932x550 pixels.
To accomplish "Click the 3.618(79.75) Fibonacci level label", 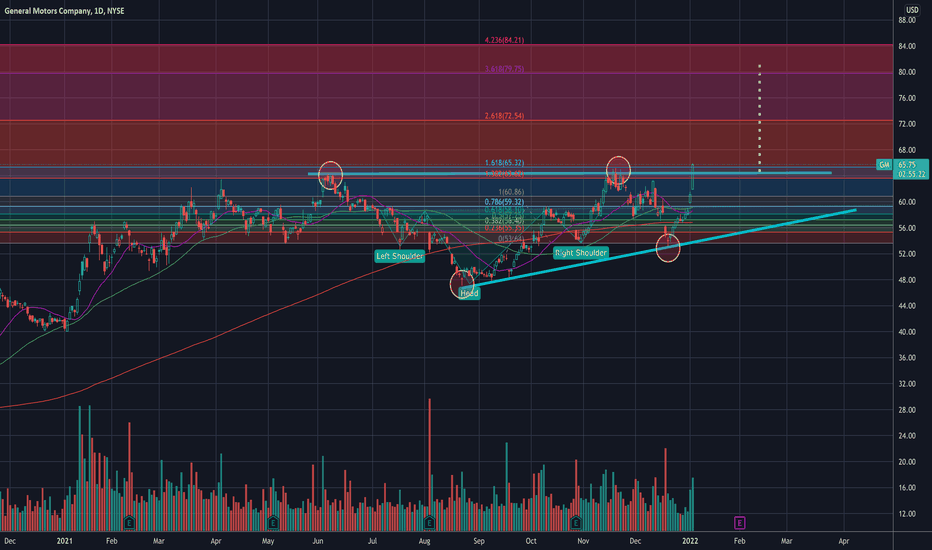I will pos(504,69).
